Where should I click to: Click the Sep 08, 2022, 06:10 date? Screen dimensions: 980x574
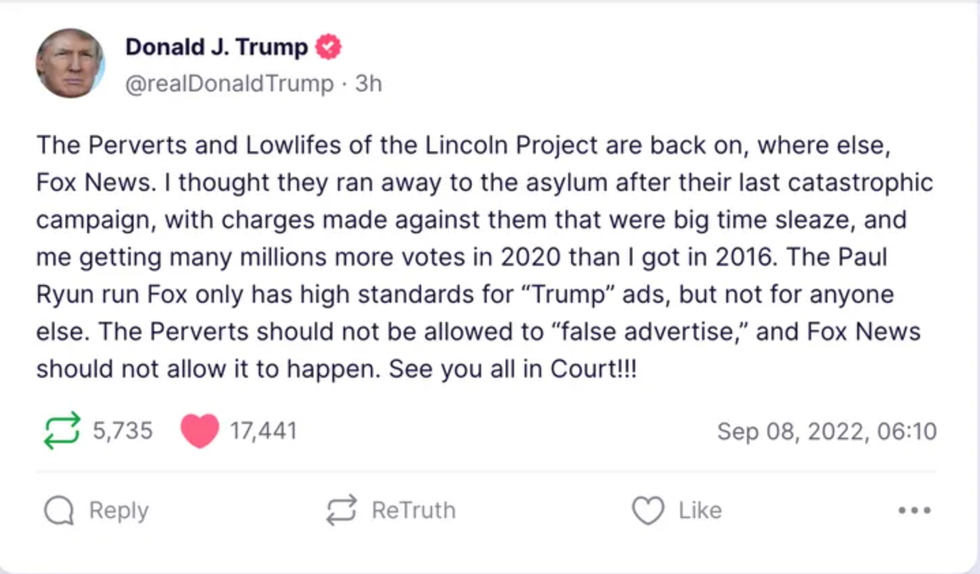pyautogui.click(x=826, y=431)
